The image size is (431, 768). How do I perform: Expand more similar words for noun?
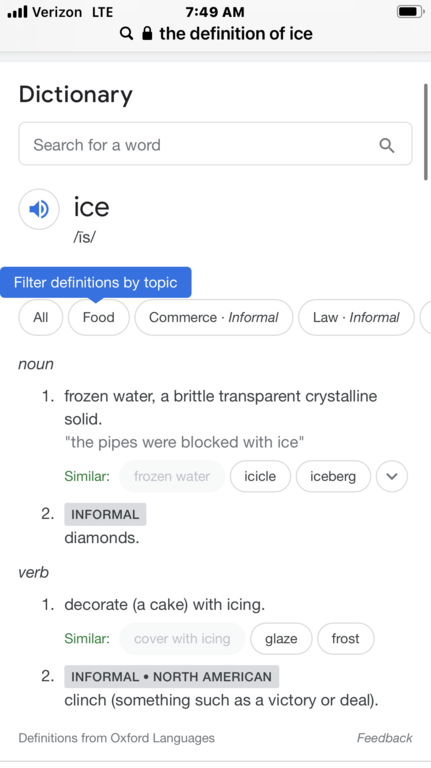pyautogui.click(x=392, y=476)
